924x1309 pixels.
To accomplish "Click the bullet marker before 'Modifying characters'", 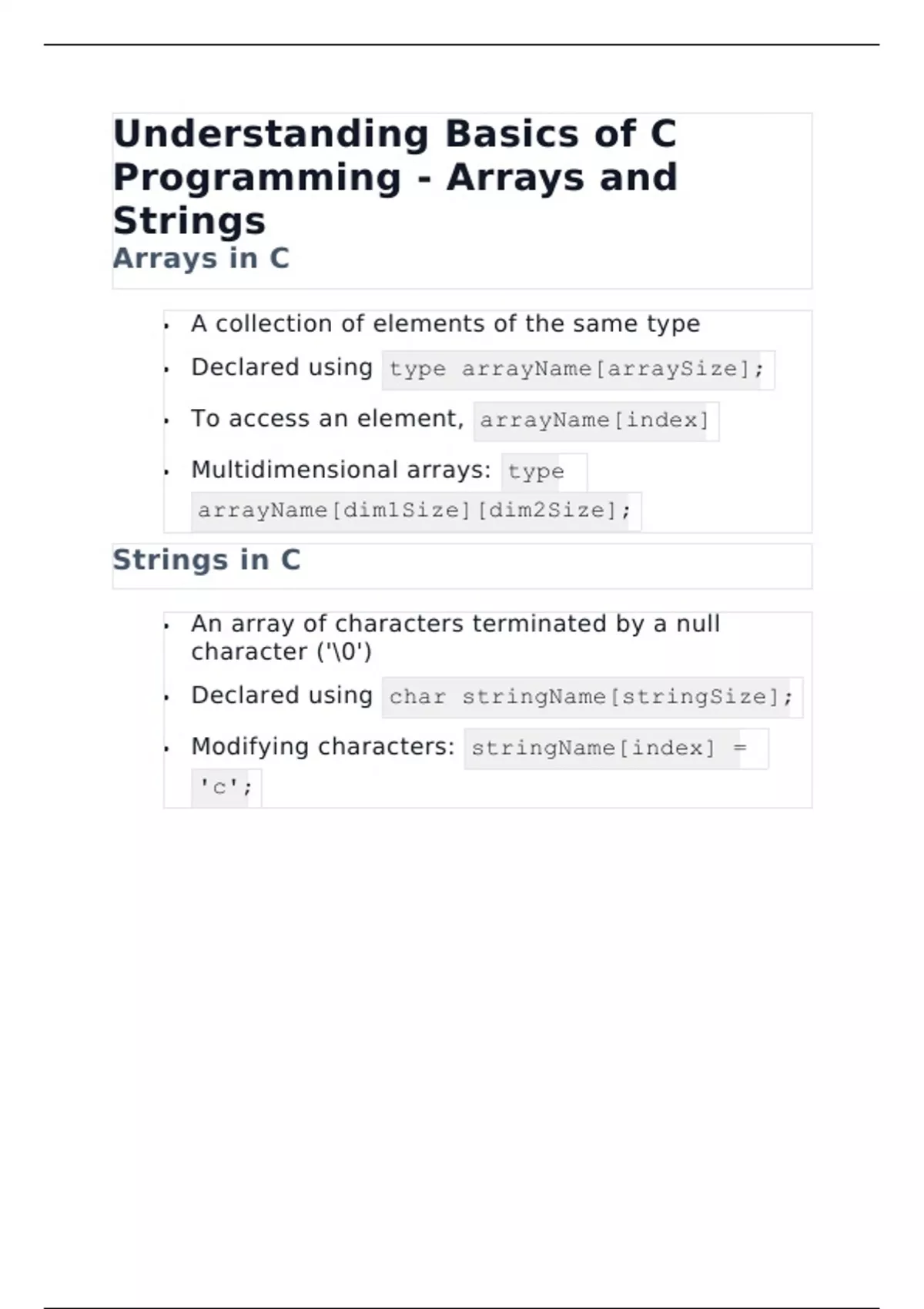I will coord(166,748).
